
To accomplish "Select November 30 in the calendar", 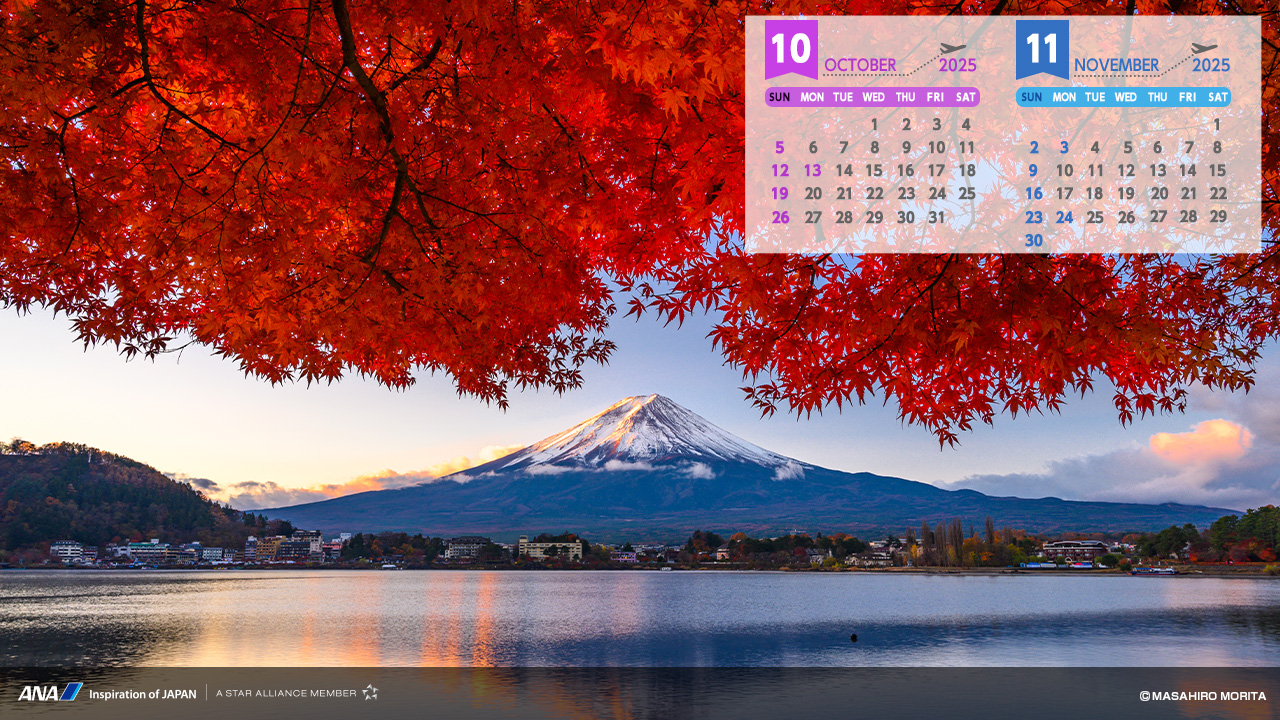I will tap(1033, 240).
